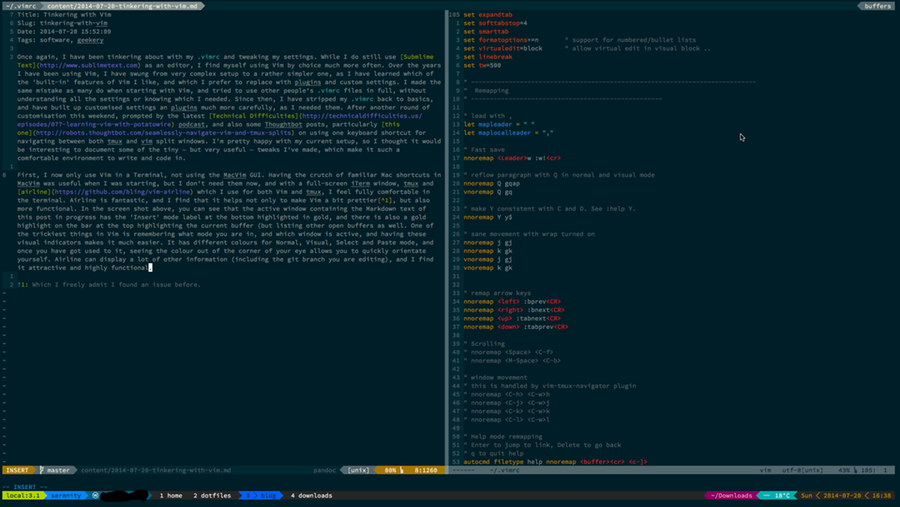Click the line-number symbol beside 105: 1
The image size is (900, 507).
click(855, 470)
